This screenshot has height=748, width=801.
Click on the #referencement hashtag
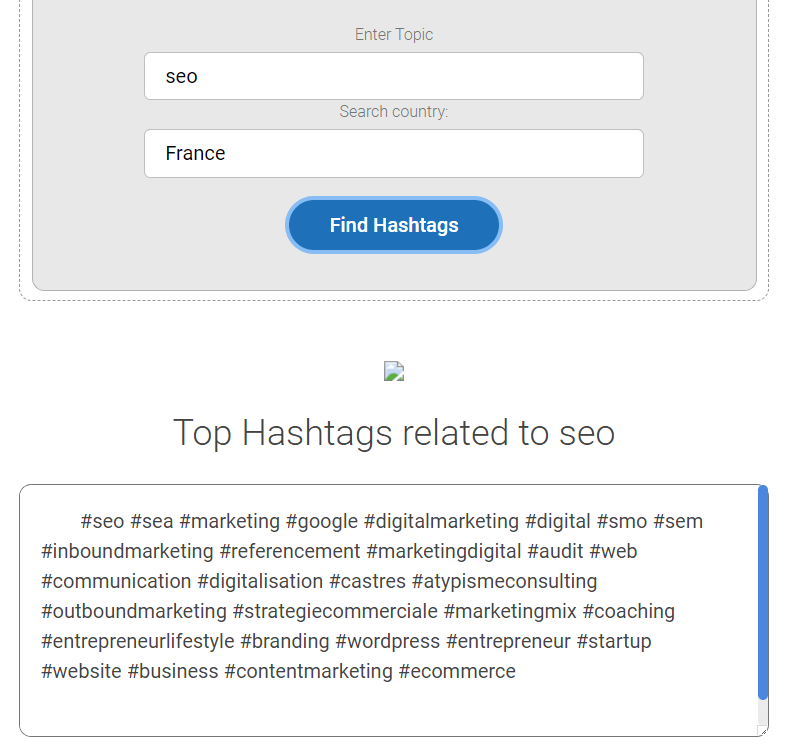[x=290, y=551]
